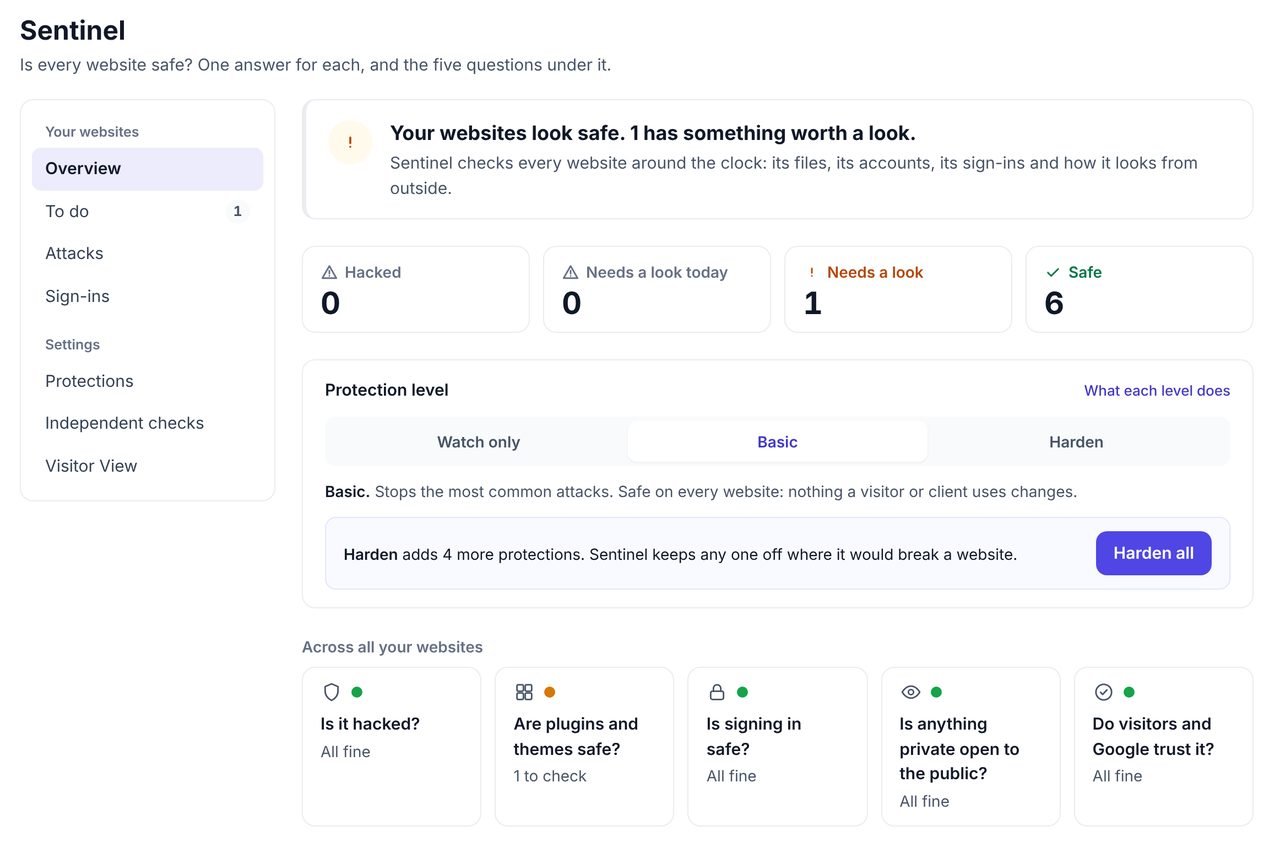Open the Is it hacked? card
This screenshot has height=842, width=1280.
[392, 747]
